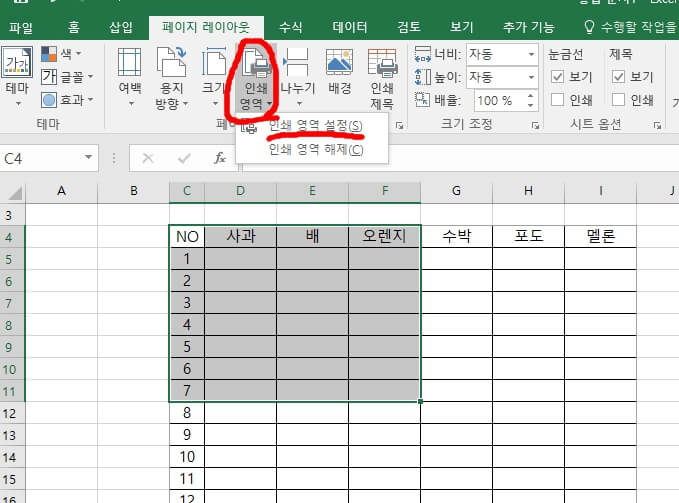The height and width of the screenshot is (503, 679).
Task: Click the cell containing number 8
Action: coord(187,413)
